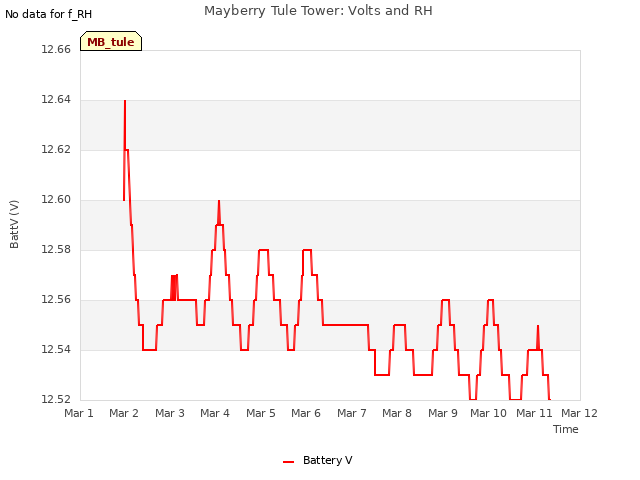Click the 12.64 y-axis tick label
The height and width of the screenshot is (480, 640).
(x=56, y=100)
